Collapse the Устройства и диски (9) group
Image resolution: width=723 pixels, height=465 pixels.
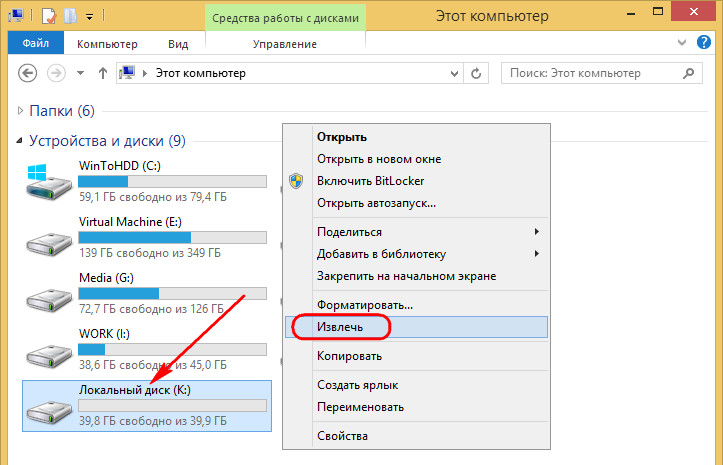19,141
